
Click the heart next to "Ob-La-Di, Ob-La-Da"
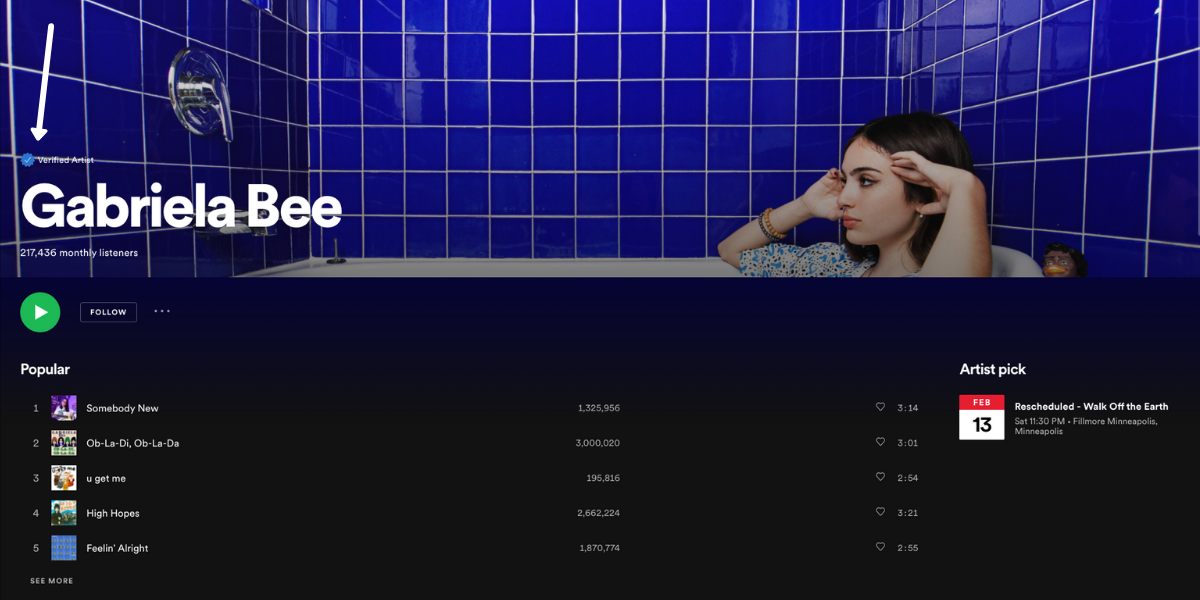click(x=880, y=442)
